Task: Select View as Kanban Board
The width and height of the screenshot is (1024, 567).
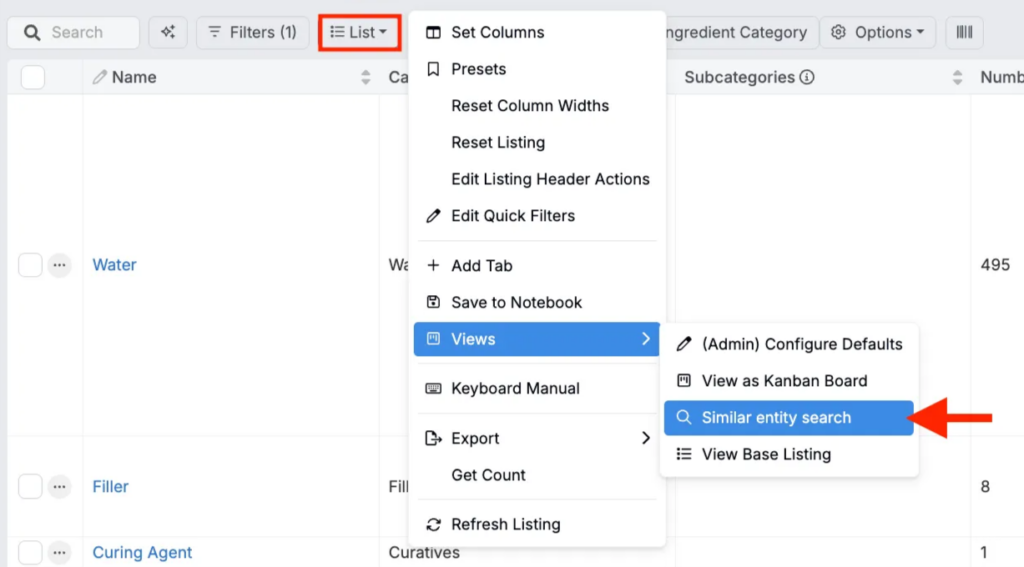Action: [x=784, y=381]
